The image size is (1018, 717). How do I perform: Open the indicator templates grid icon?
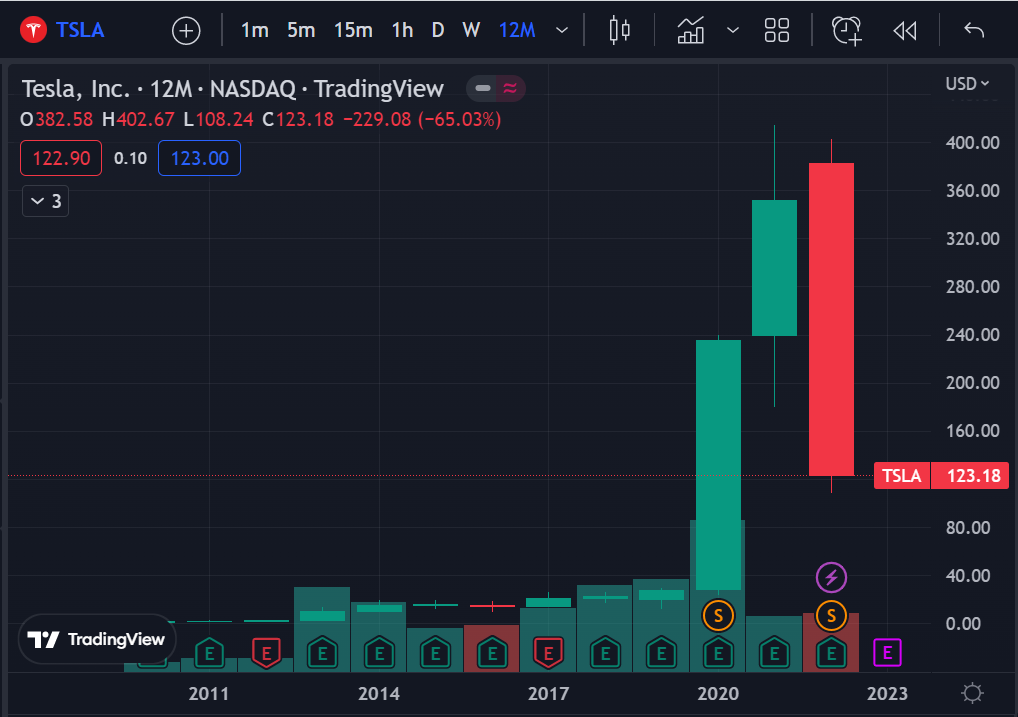point(776,30)
